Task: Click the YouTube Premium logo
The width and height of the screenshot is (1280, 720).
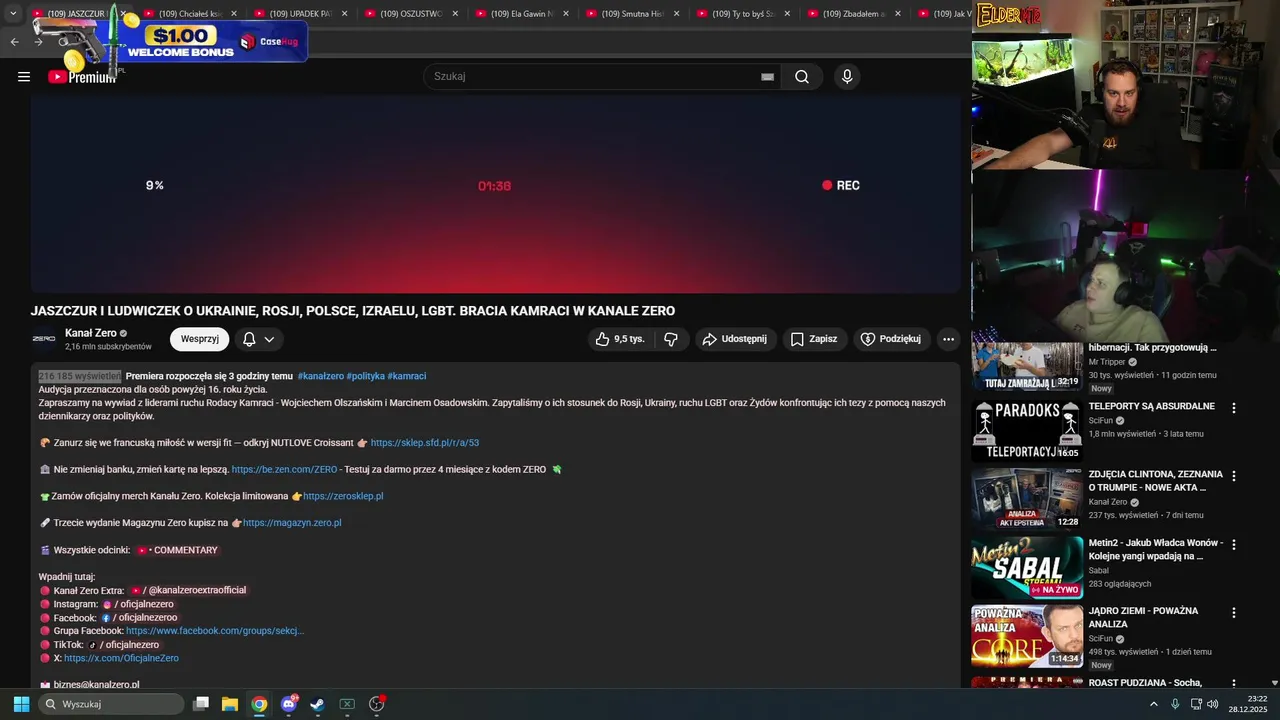Action: [82, 77]
